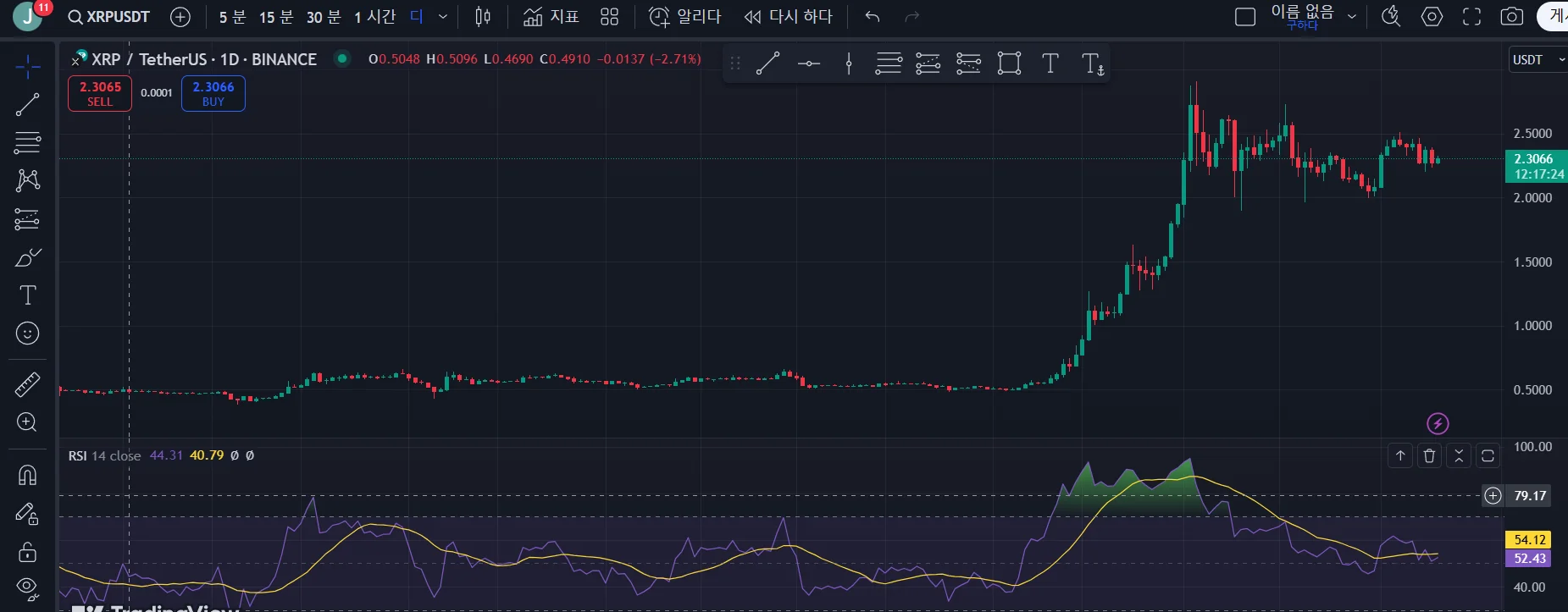The image size is (1568, 612).
Task: Pick trend line in floating drawing toolbar
Action: 767,63
